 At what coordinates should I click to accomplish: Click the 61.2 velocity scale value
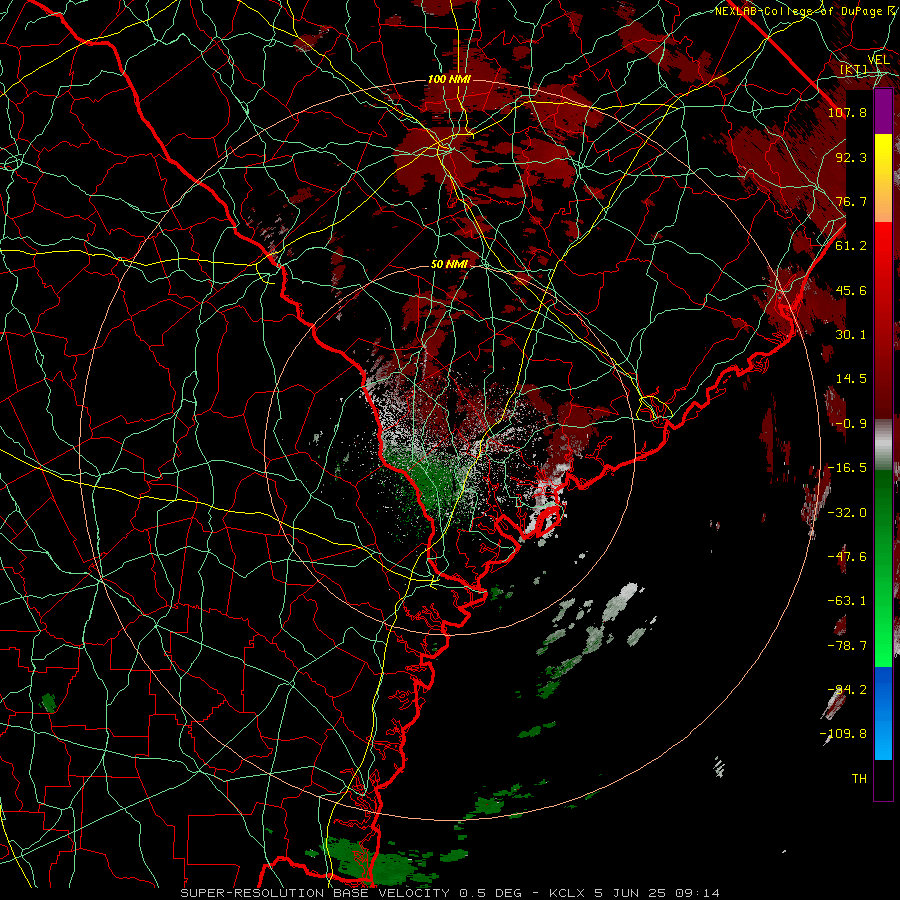(851, 246)
